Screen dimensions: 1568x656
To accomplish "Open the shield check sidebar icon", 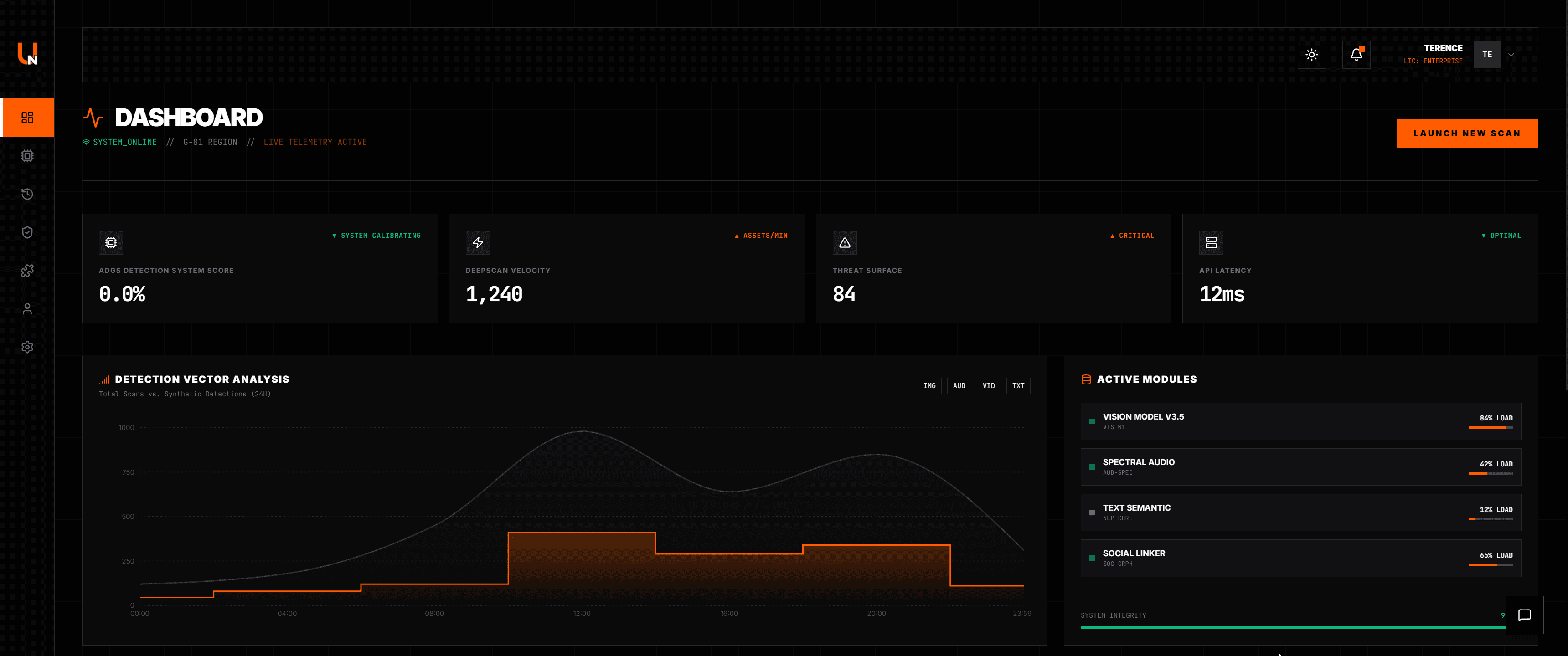I will [27, 232].
